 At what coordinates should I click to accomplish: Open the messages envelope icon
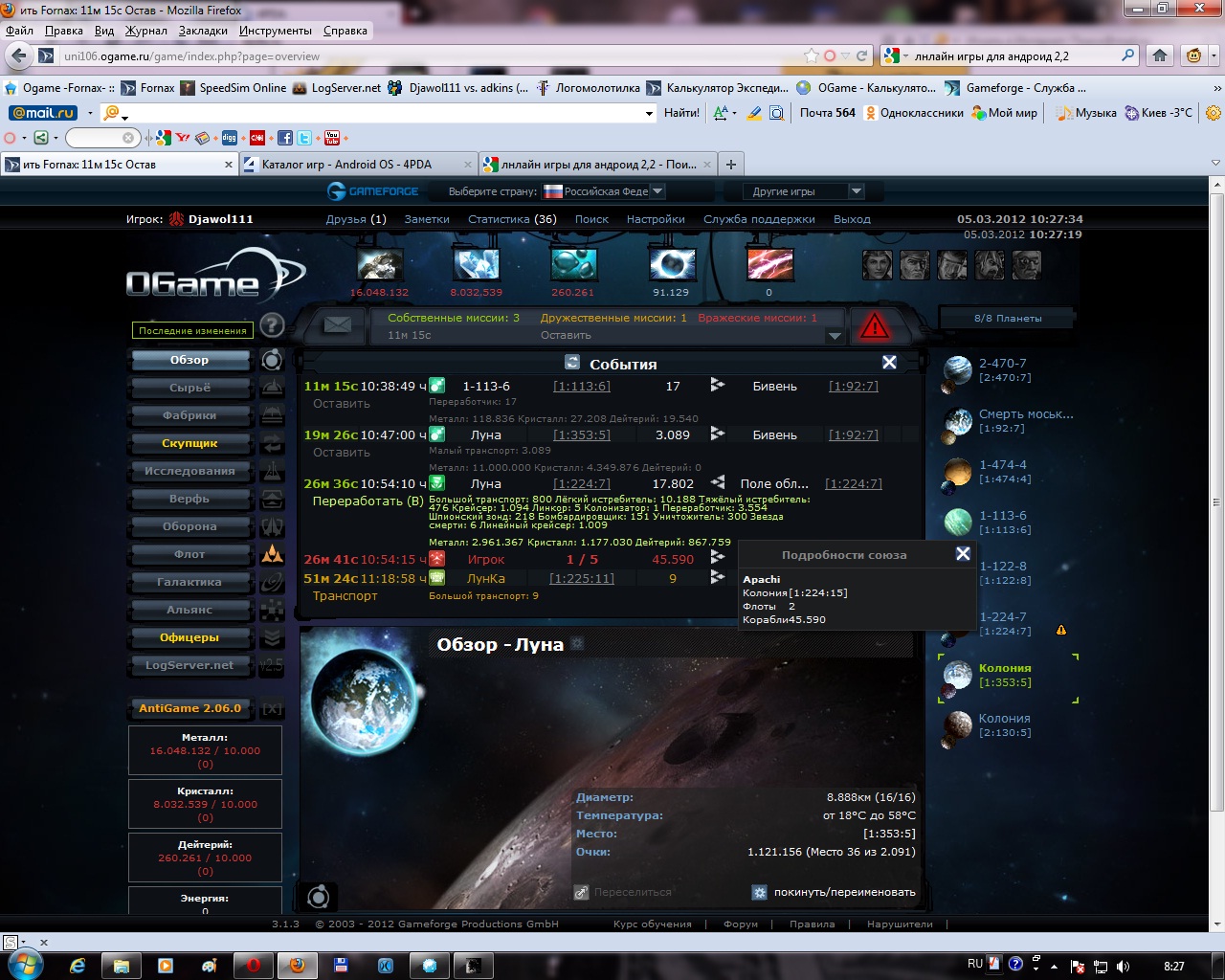pos(337,325)
